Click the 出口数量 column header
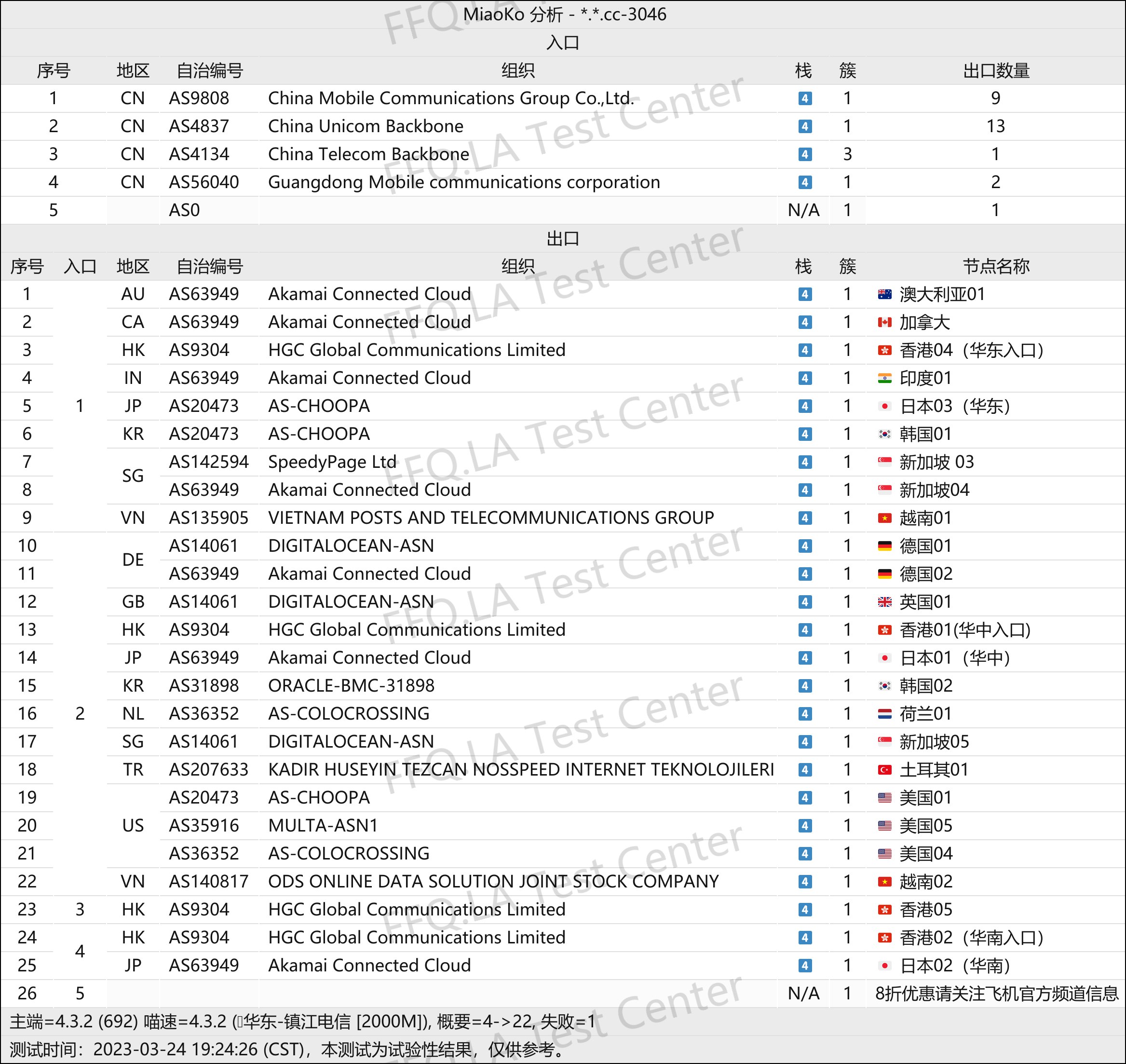Viewport: 1126px width, 1064px height. [996, 71]
